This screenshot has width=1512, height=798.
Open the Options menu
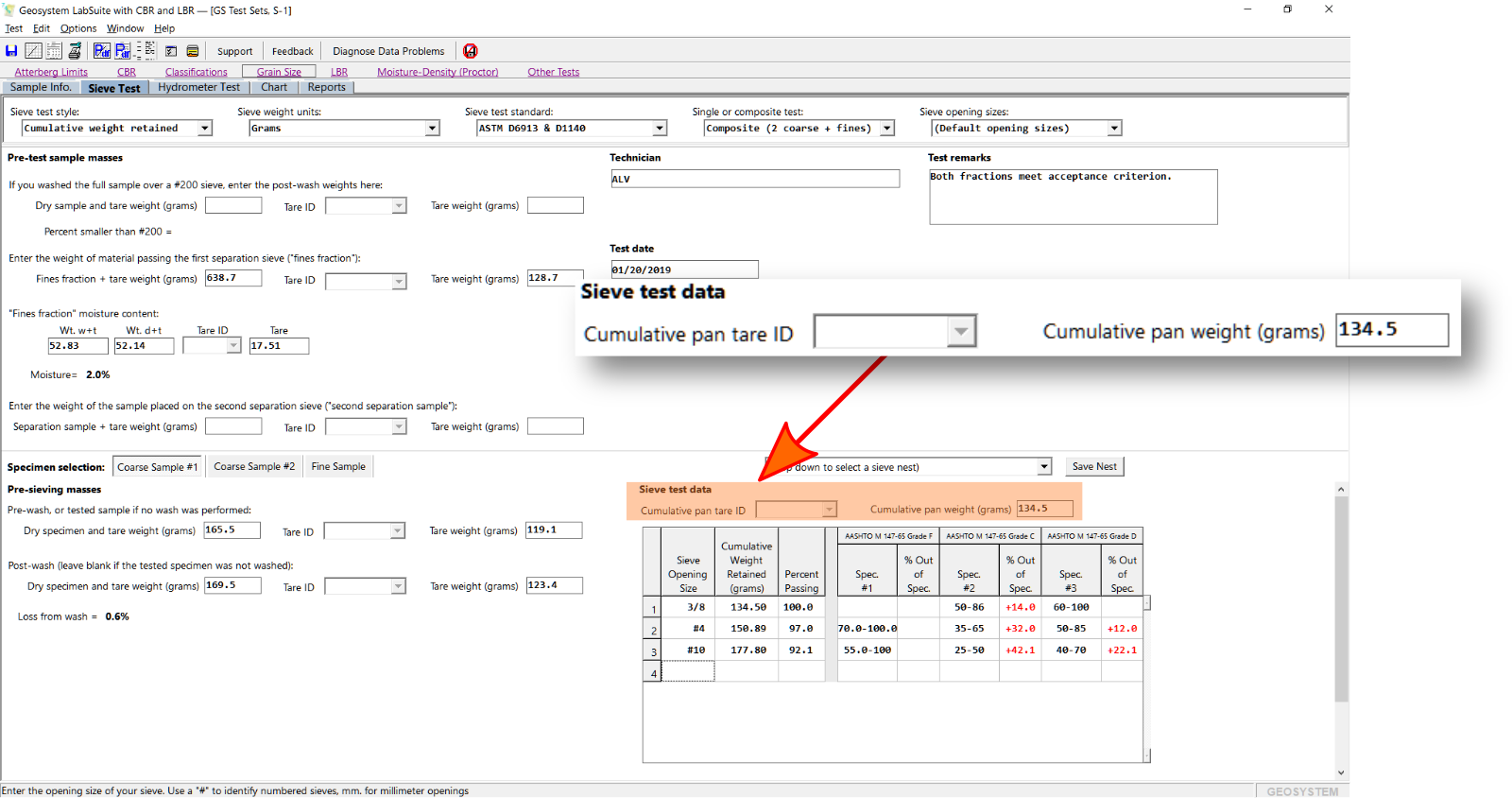click(x=77, y=28)
